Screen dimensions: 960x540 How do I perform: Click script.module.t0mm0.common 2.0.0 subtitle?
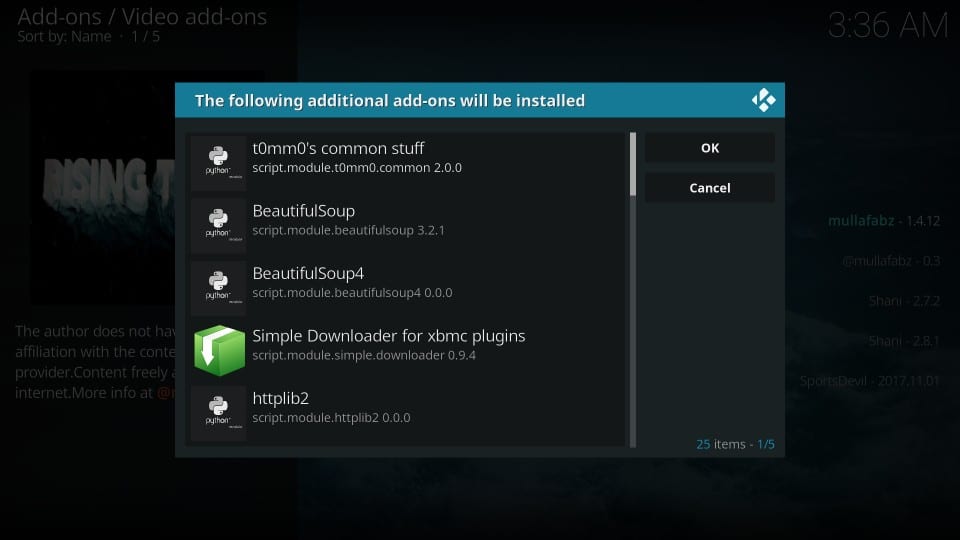[357, 168]
